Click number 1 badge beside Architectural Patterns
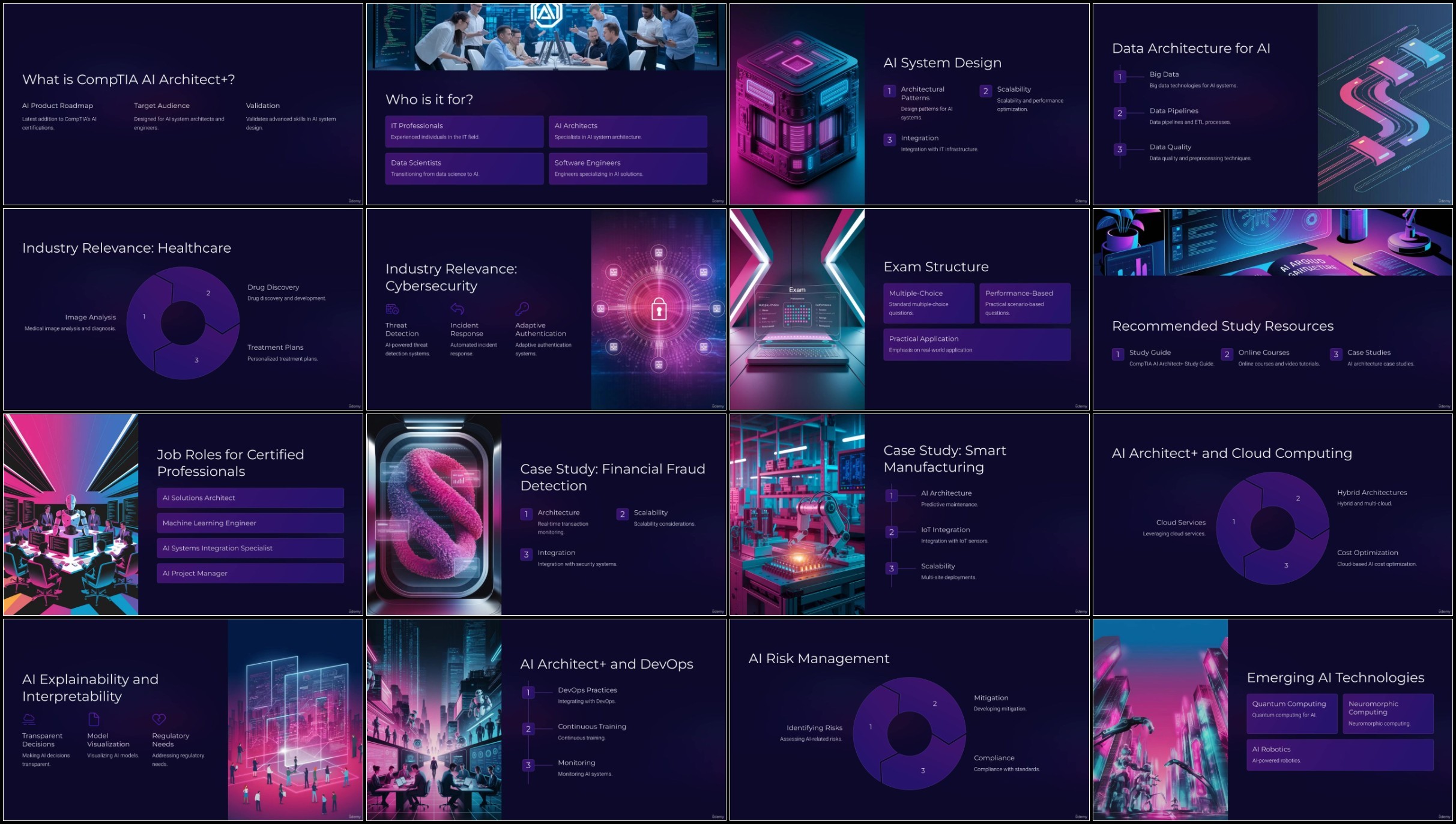Screen dimensions: 1456x824 click(x=889, y=91)
